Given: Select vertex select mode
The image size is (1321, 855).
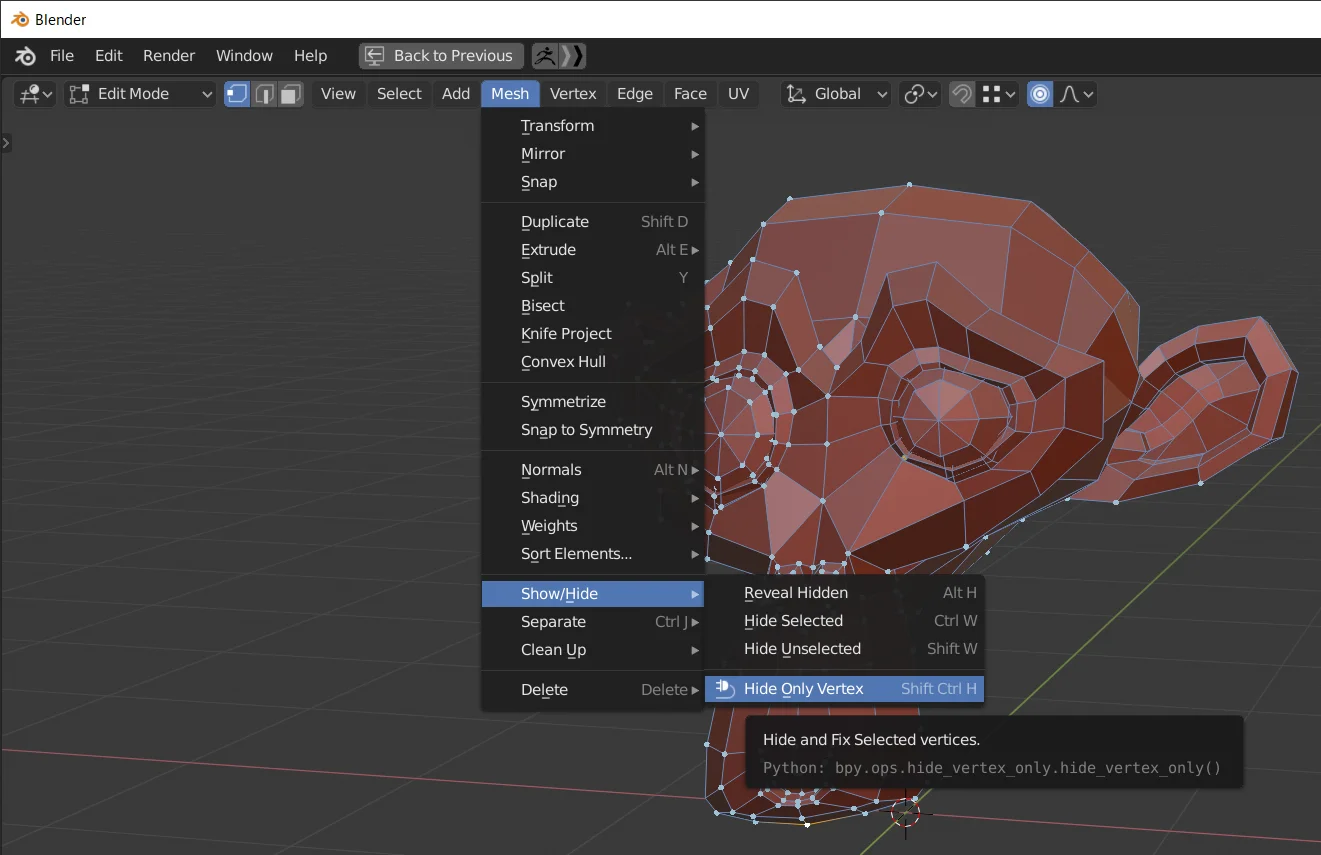Looking at the screenshot, I should tap(236, 93).
